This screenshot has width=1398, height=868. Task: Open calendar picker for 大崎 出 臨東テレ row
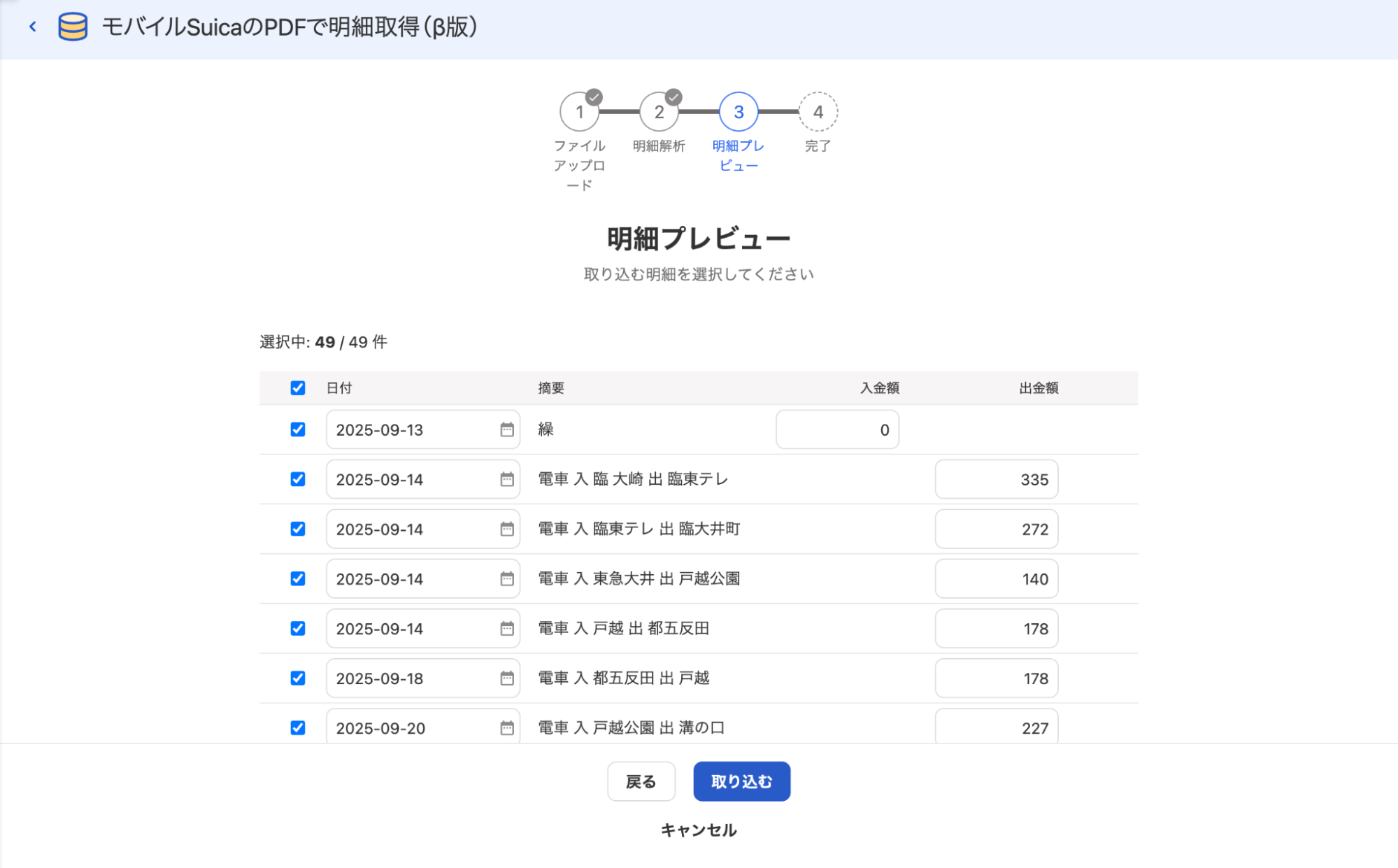click(x=507, y=479)
